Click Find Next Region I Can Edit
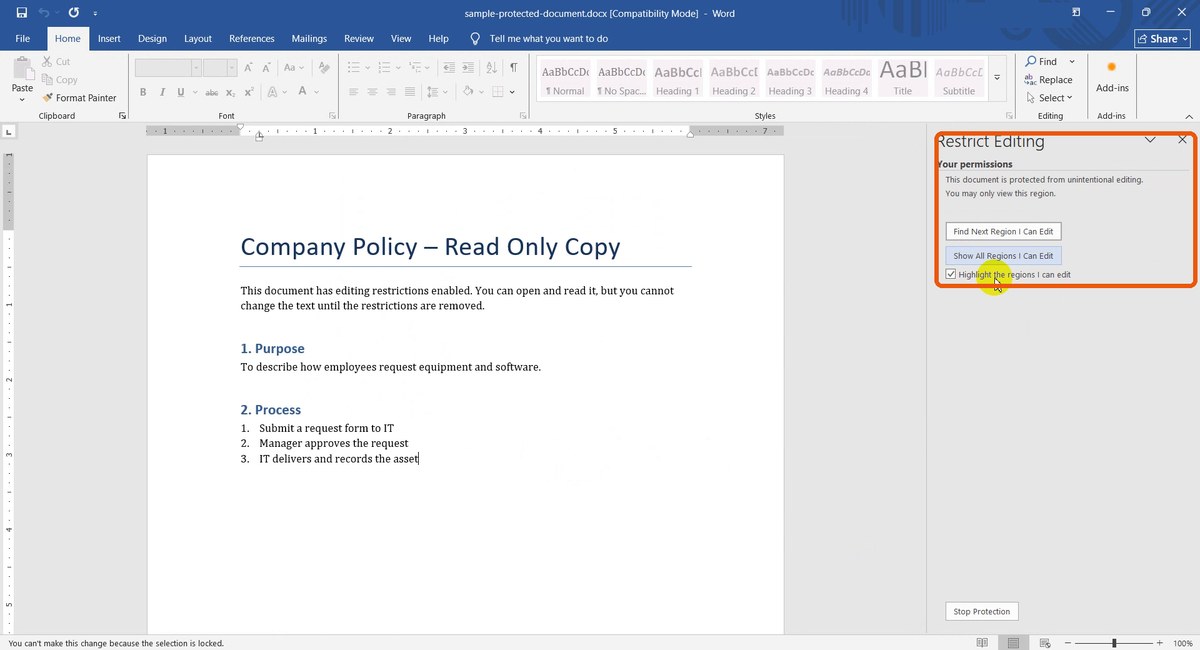 coord(1003,231)
